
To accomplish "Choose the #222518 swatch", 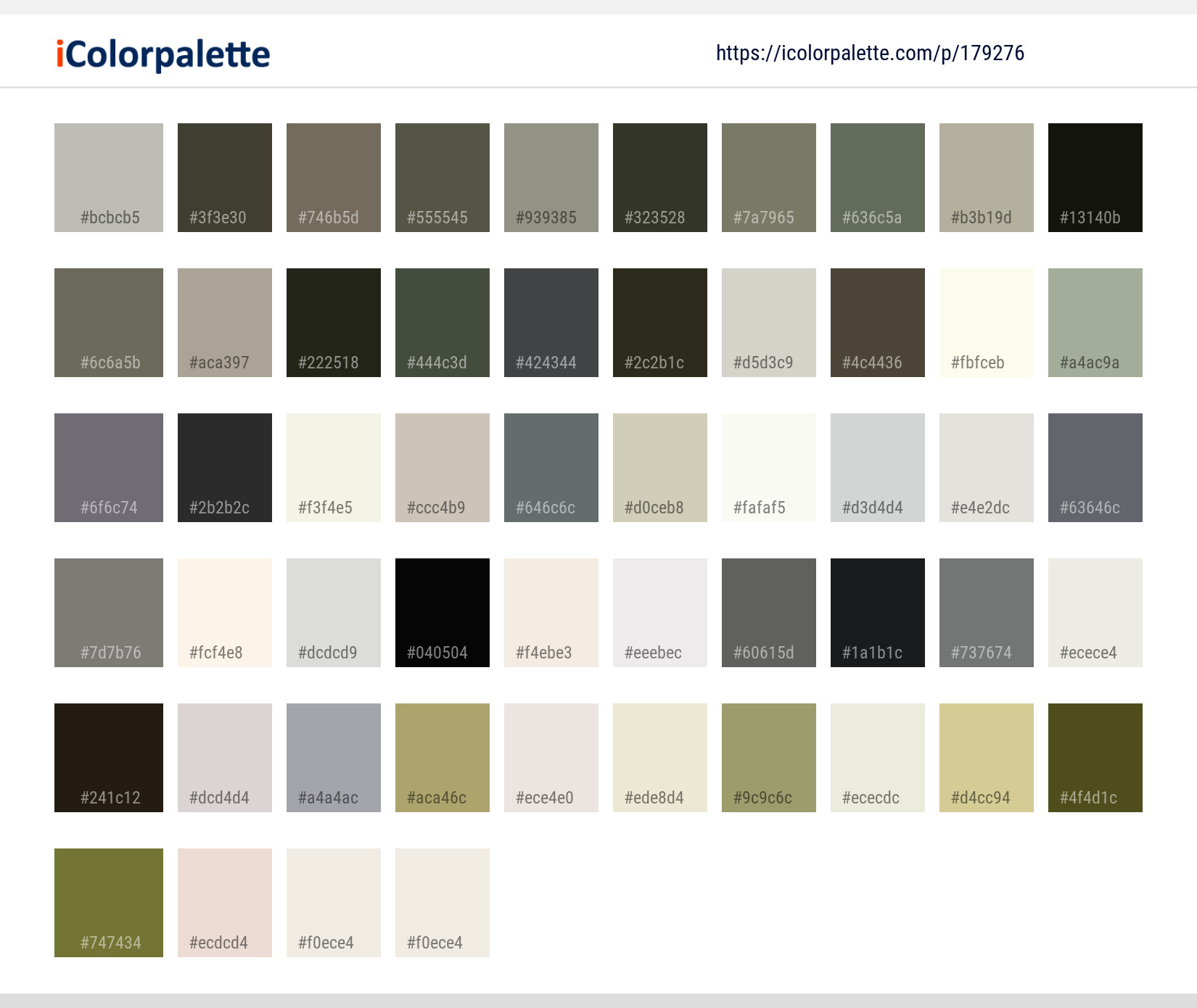I will pyautogui.click(x=334, y=323).
